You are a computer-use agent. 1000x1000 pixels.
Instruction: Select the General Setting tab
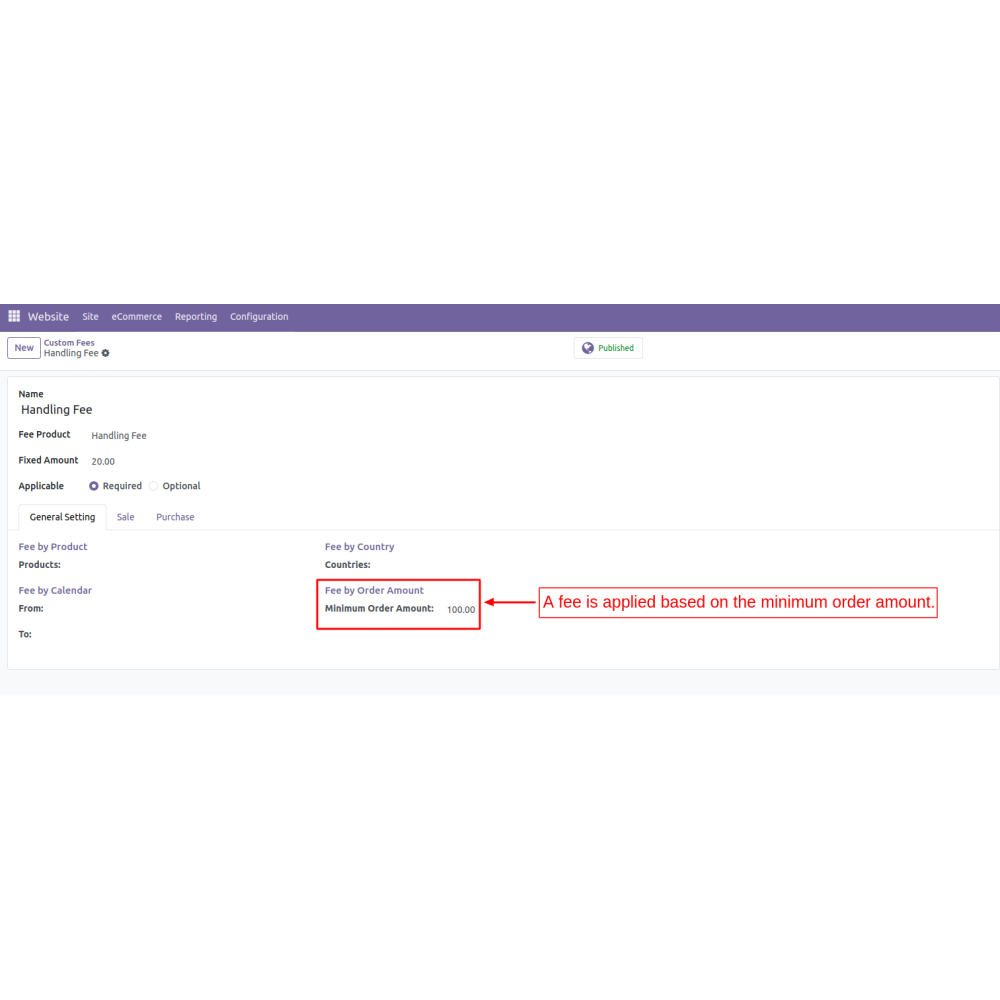[62, 517]
